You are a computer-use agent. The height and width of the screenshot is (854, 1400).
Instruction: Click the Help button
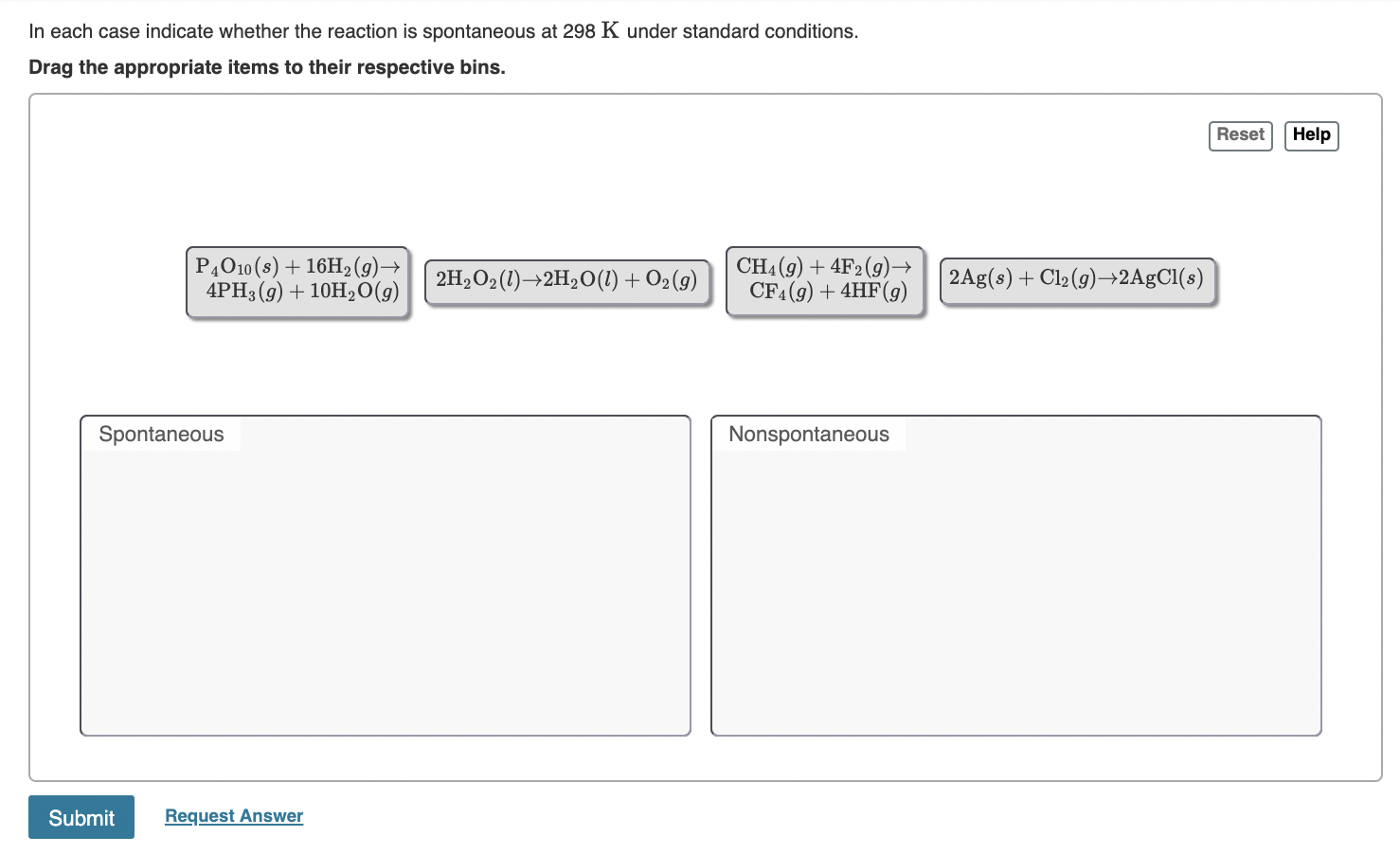point(1311,134)
